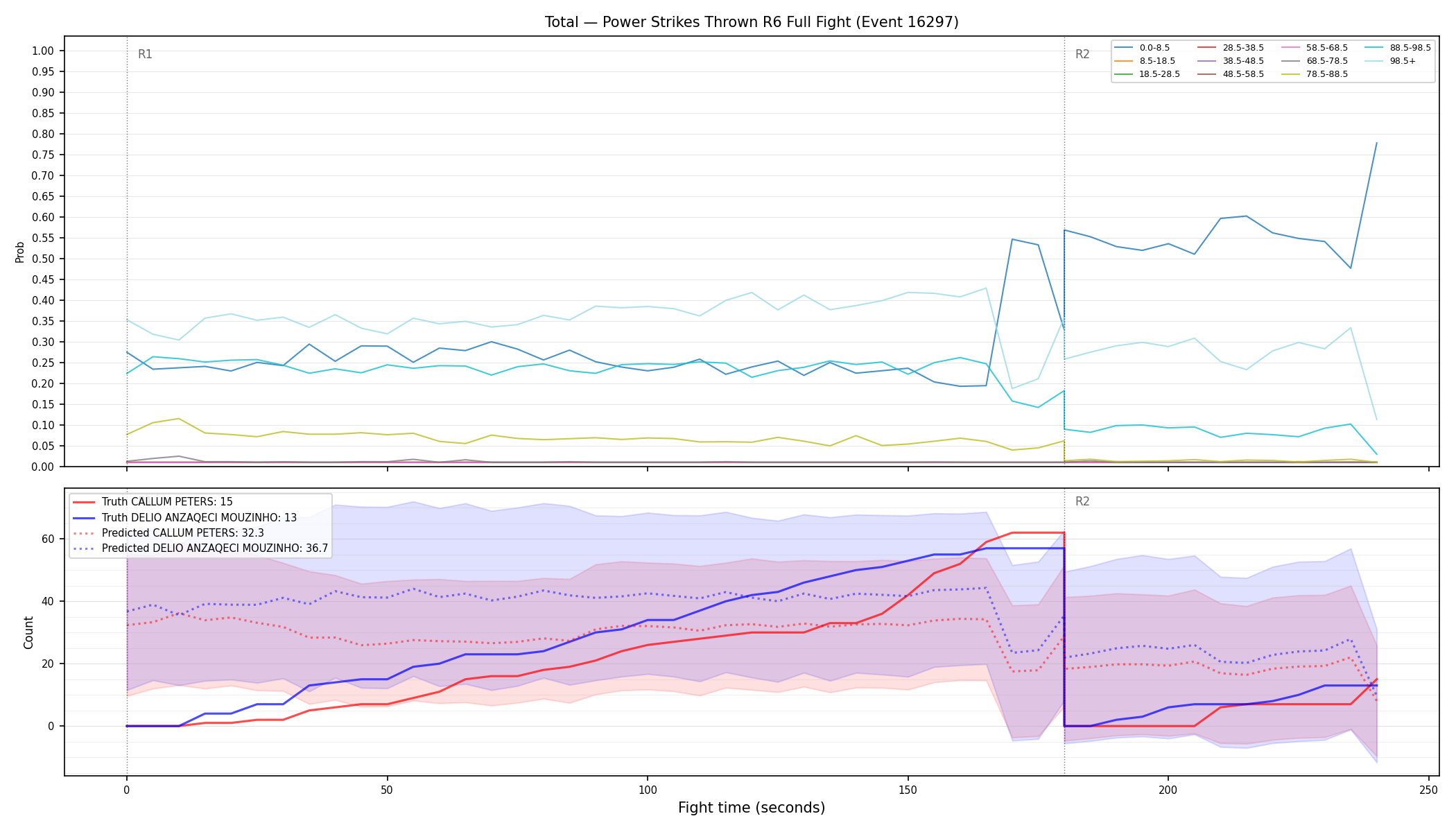Click the 100 tick on the x-axis
Viewport: 1456px width, 832px height.
coord(647,790)
